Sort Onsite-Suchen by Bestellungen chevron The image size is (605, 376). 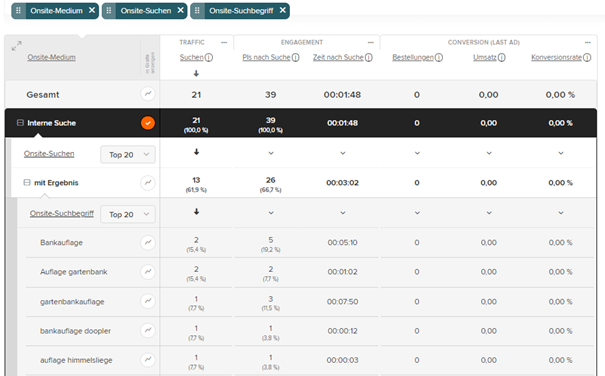[x=417, y=153]
